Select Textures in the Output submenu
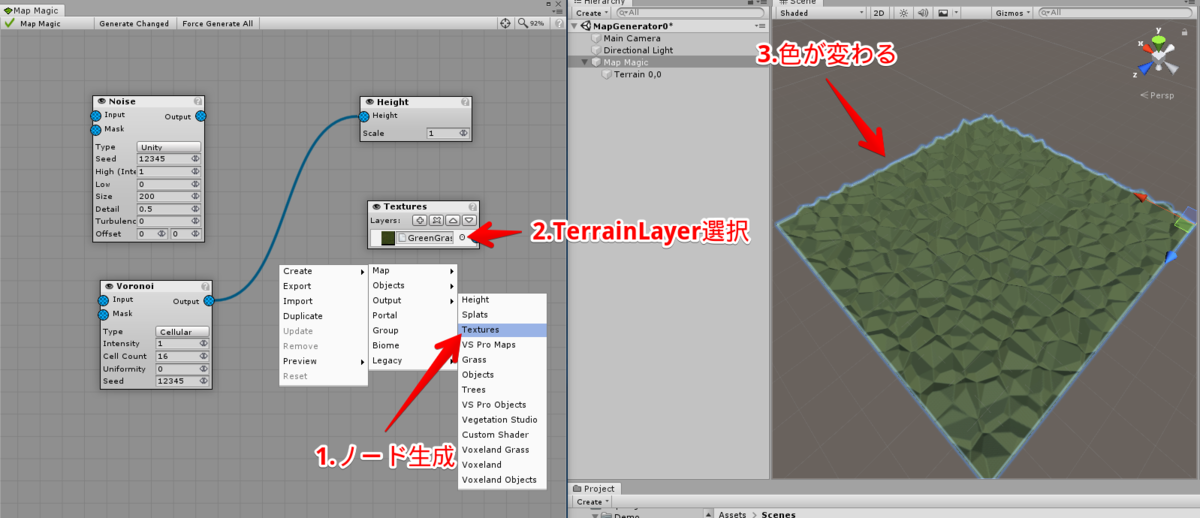1200x518 pixels. (503, 329)
